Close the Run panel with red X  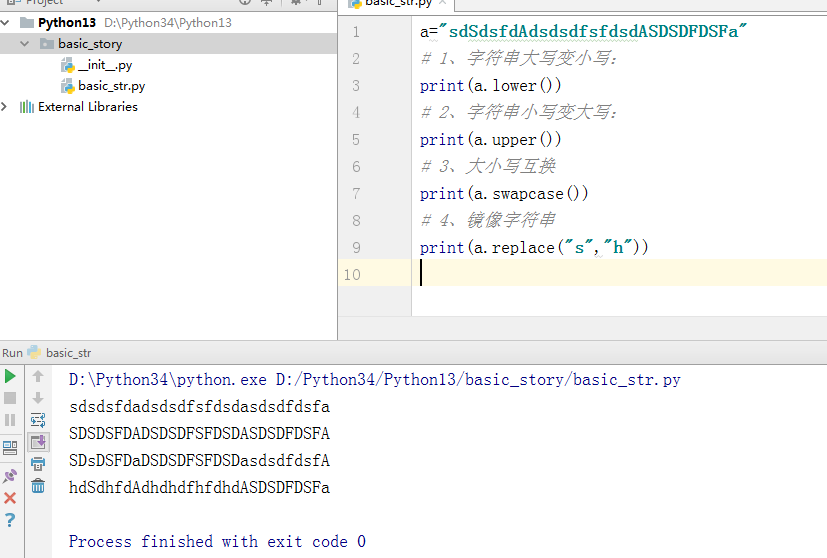[10, 497]
